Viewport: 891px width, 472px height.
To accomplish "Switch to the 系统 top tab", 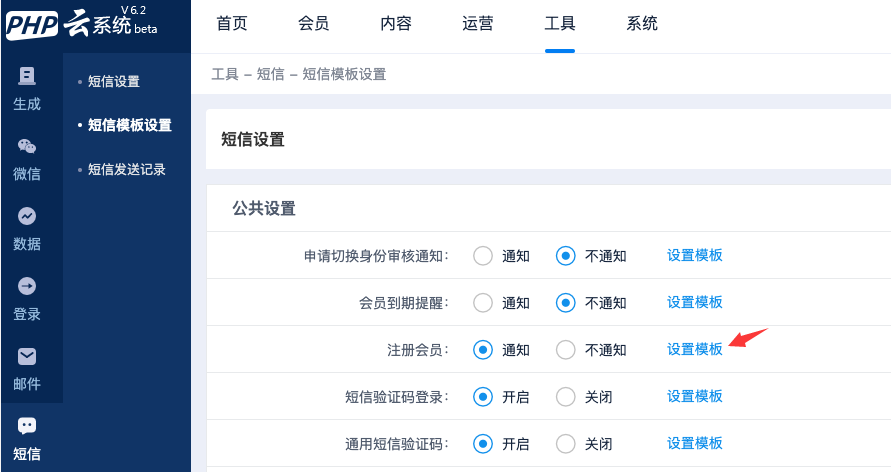I will click(x=642, y=24).
